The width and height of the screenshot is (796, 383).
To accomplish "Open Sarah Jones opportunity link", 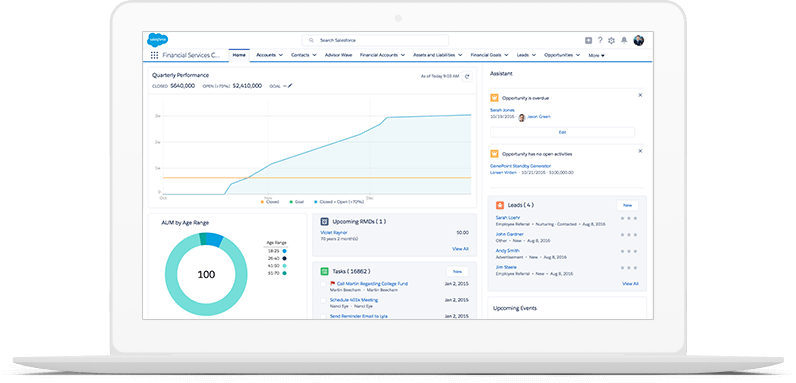I will pos(502,110).
